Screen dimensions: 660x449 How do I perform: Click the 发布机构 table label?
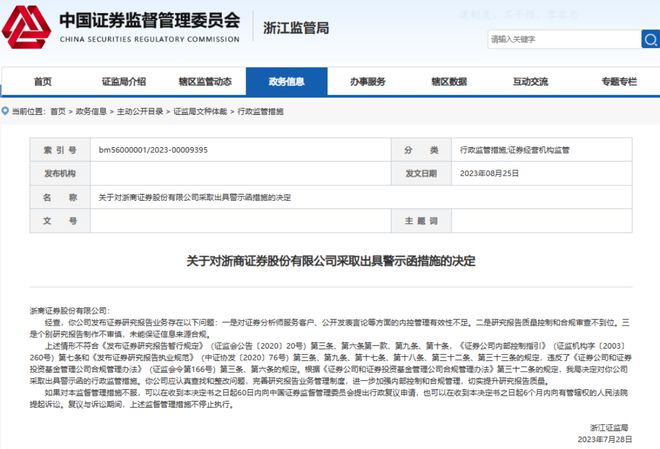pyautogui.click(x=60, y=173)
